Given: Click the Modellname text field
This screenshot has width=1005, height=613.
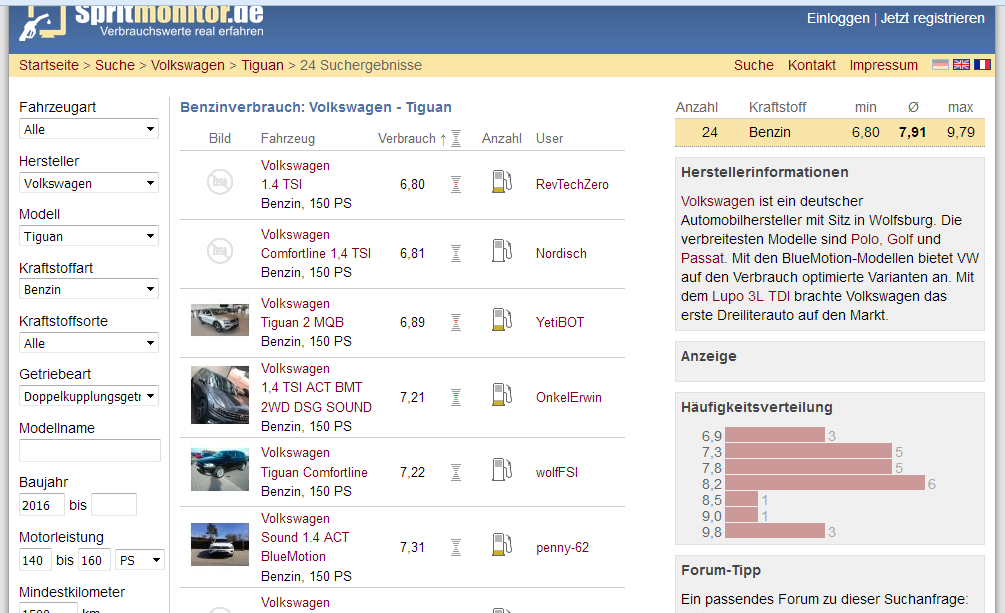Looking at the screenshot, I should (x=90, y=451).
